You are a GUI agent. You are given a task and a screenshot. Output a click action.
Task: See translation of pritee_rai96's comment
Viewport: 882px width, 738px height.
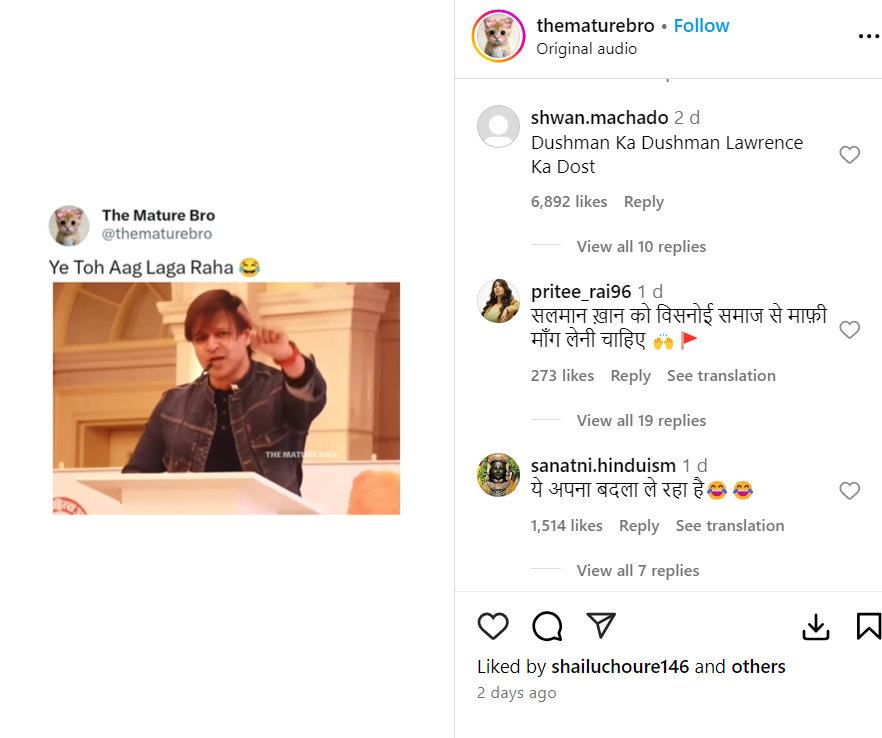click(721, 376)
